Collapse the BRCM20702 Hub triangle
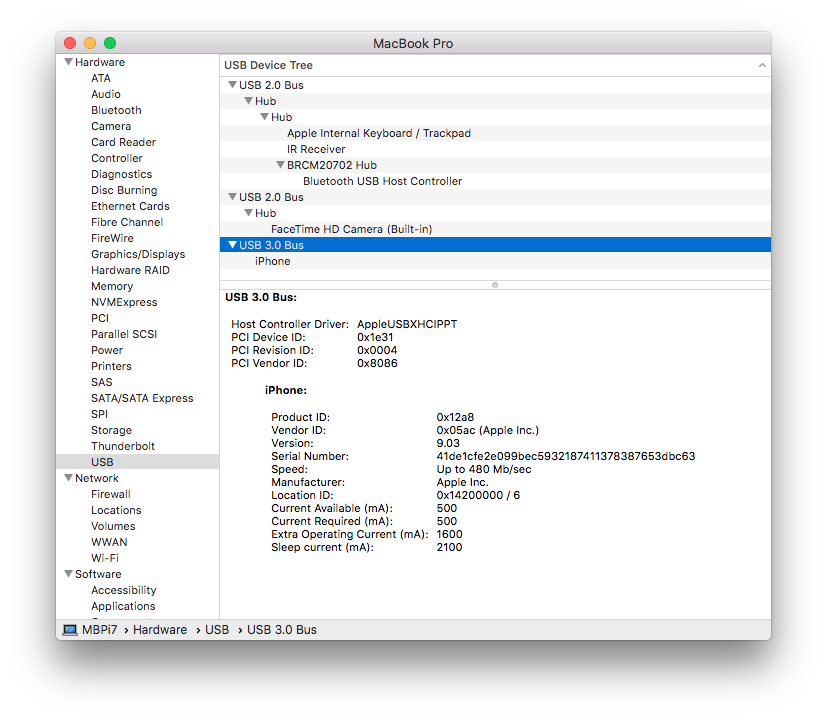 click(280, 165)
